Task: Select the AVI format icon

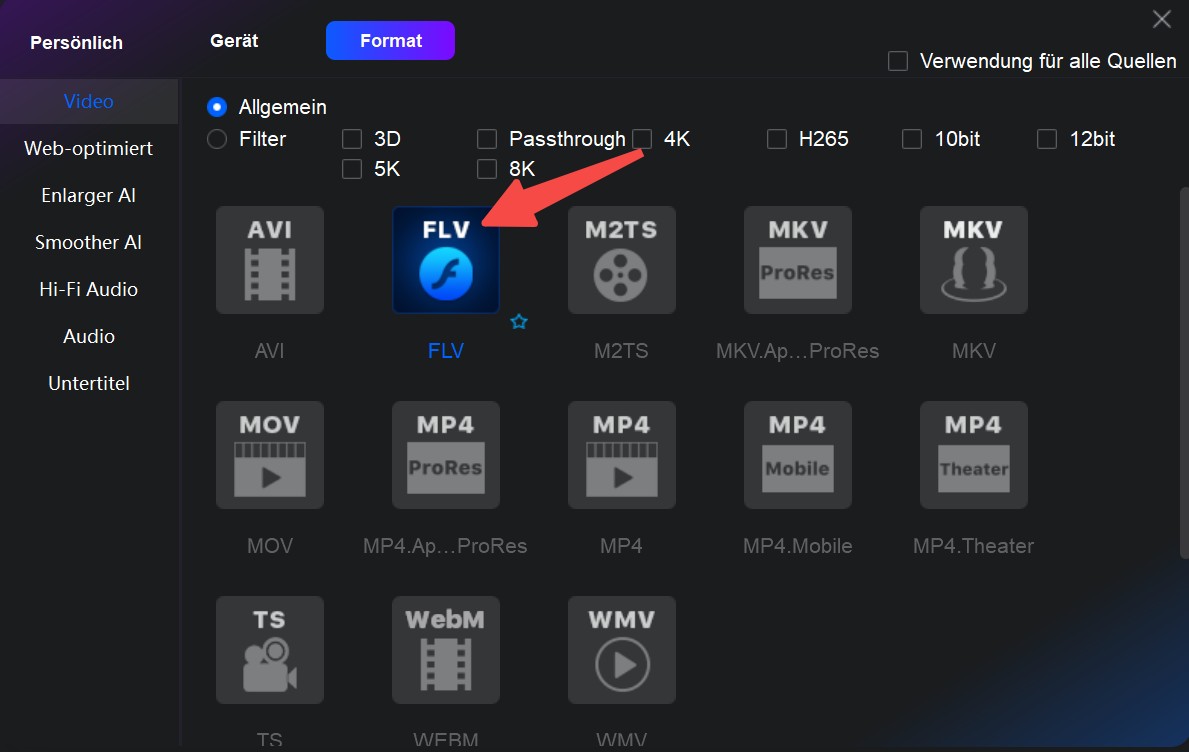Action: click(x=270, y=260)
